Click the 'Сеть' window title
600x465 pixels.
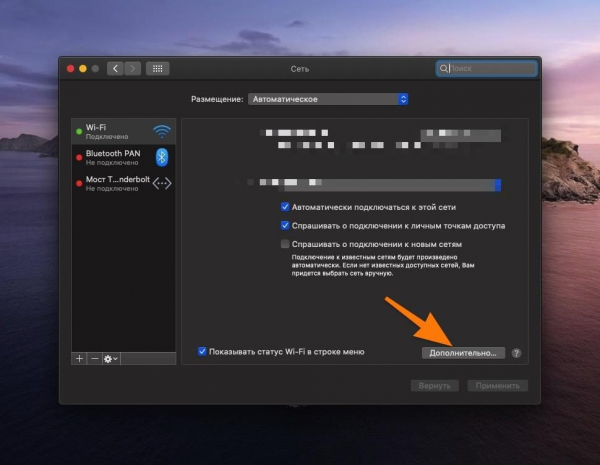coord(300,69)
